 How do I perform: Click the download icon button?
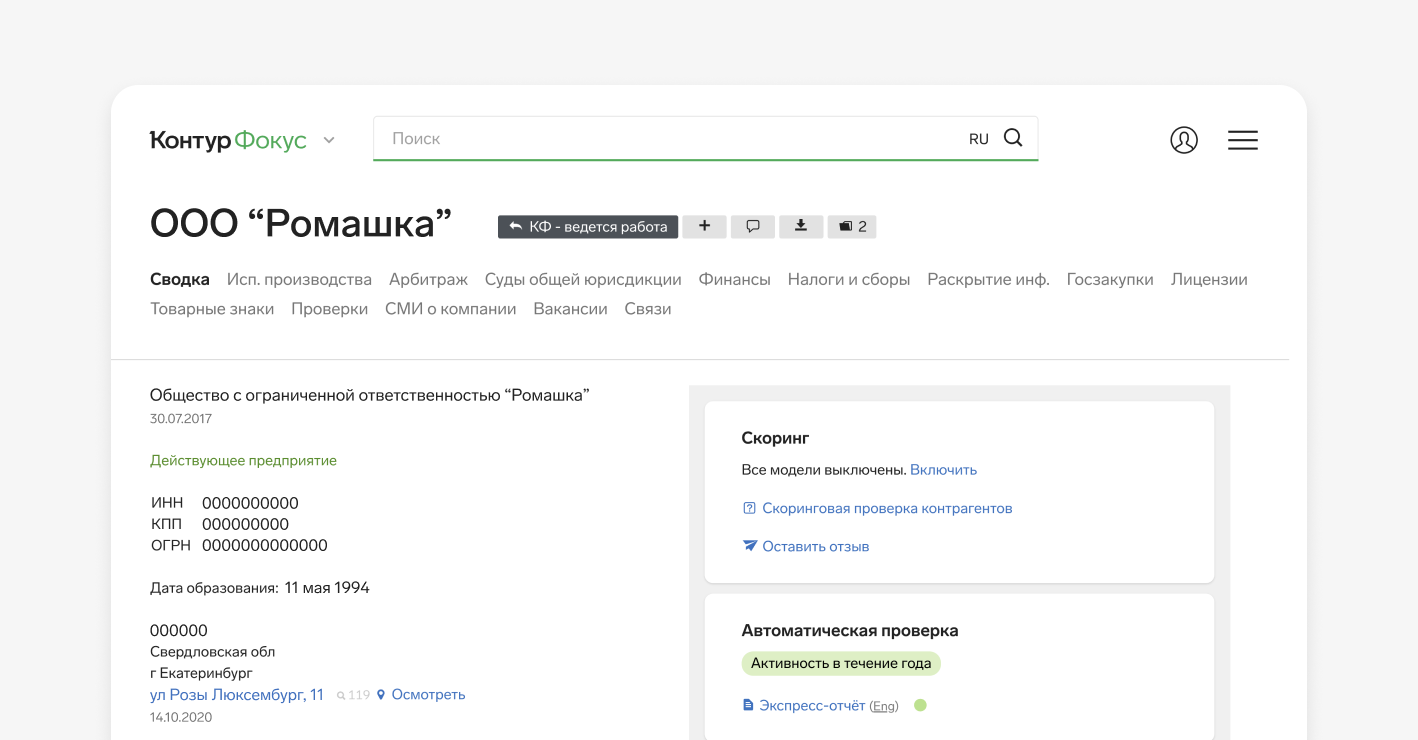801,226
